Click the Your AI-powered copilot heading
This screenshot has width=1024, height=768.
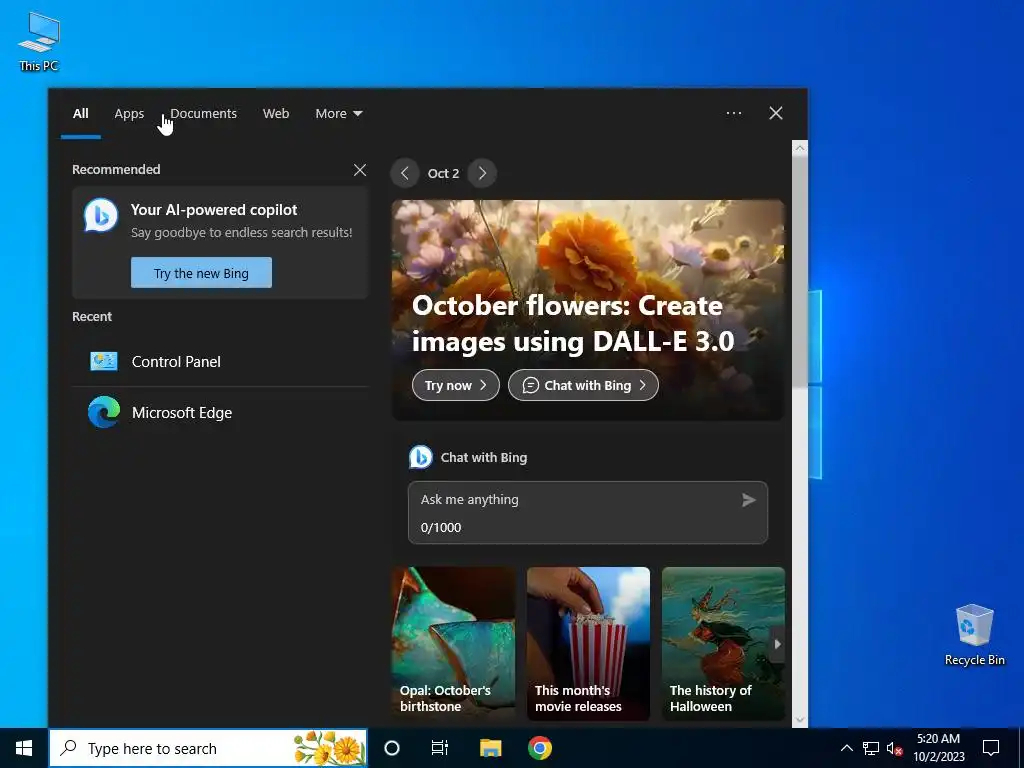pos(214,210)
